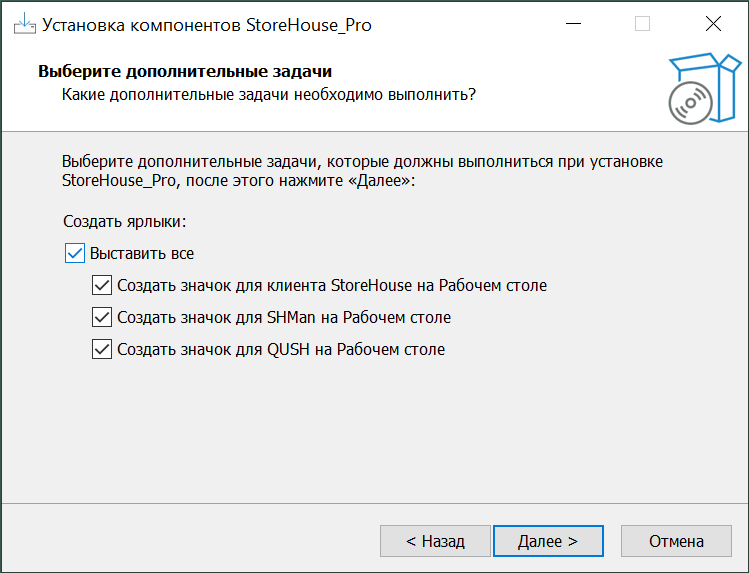749x573 pixels.
Task: Click subtitle «Какие дополнительные задачи необходимо выполнить?»
Action: tap(268, 94)
